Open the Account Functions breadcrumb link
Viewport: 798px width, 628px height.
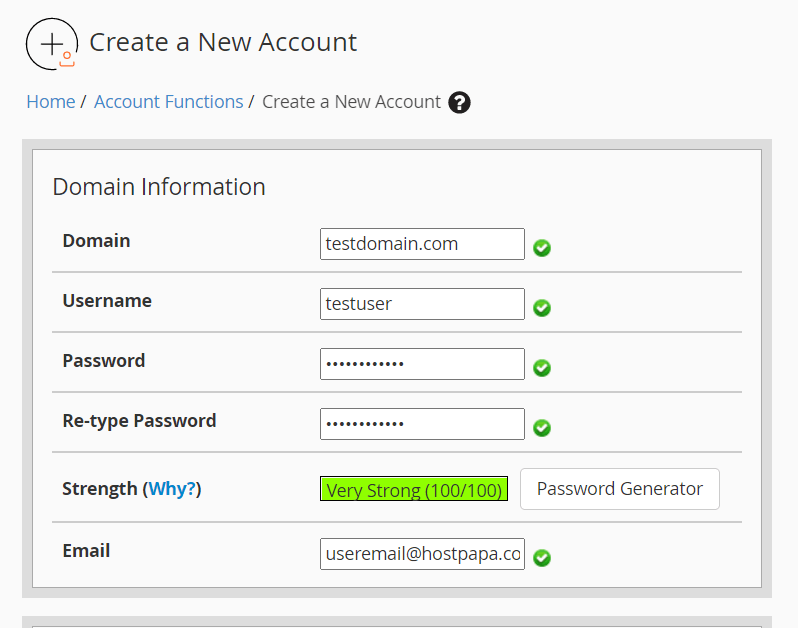[168, 102]
